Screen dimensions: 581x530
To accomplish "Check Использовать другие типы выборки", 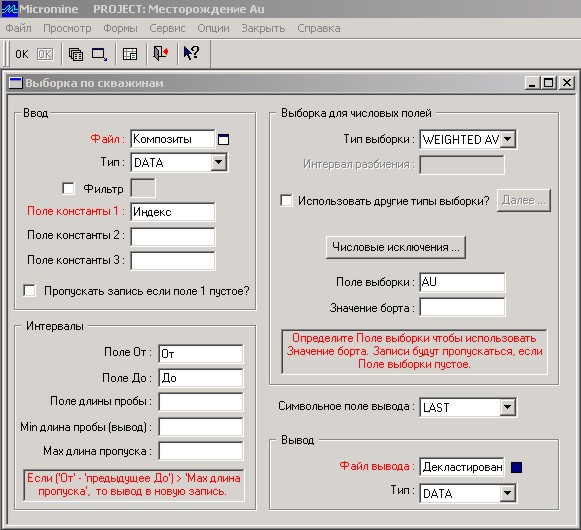I will pyautogui.click(x=286, y=201).
